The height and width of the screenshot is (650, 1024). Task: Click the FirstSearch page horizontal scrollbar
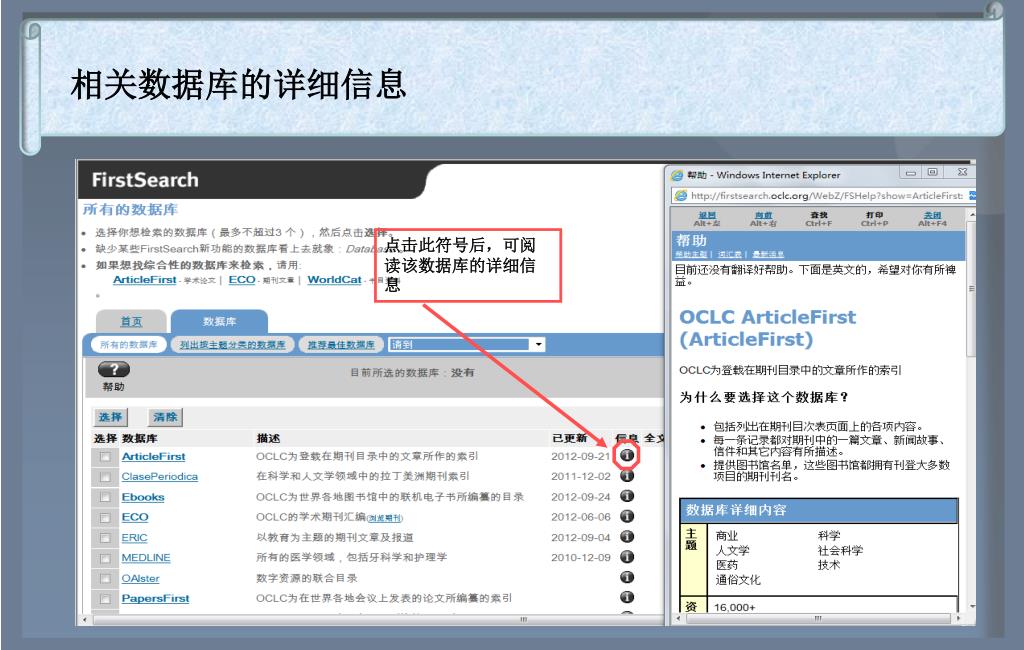point(372,619)
